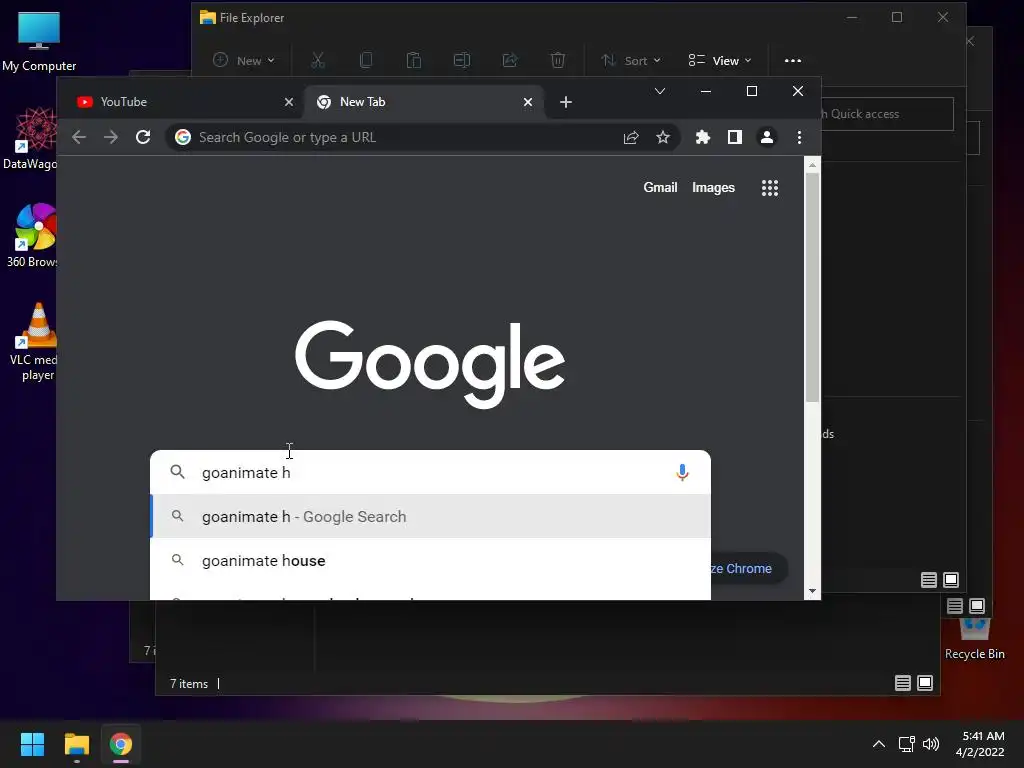The image size is (1024, 768).
Task: Click the scroll down arrow in Chrome
Action: 812,591
